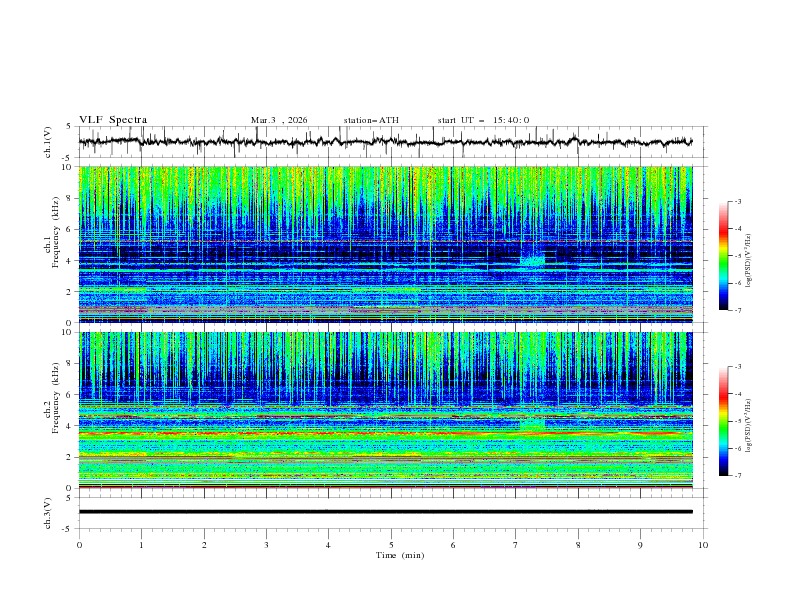Screen dimensions: 792x612
Task: Click the red 3.5 kHz band in ch.2 spectrogram
Action: click(x=385, y=433)
